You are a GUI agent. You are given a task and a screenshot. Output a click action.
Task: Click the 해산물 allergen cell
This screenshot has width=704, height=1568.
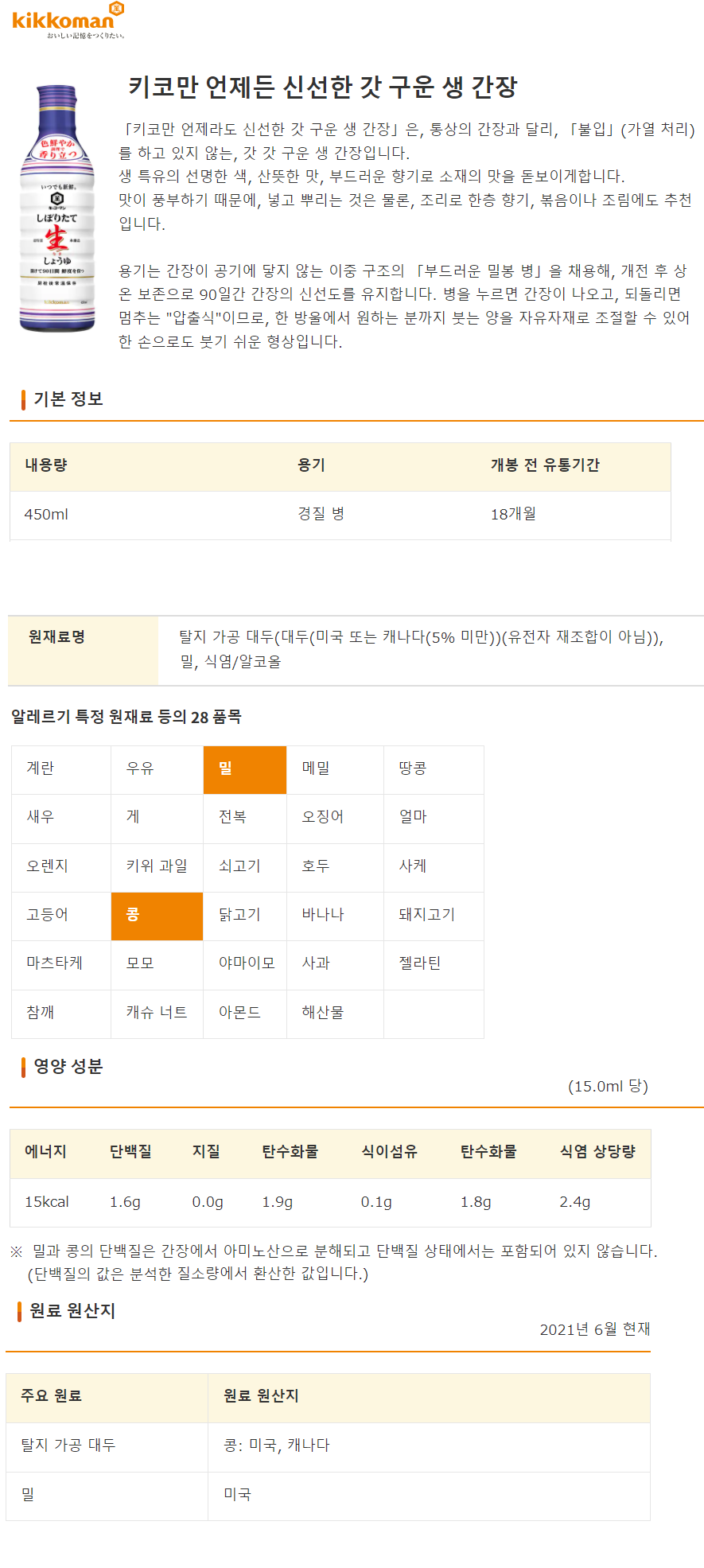pyautogui.click(x=335, y=1014)
